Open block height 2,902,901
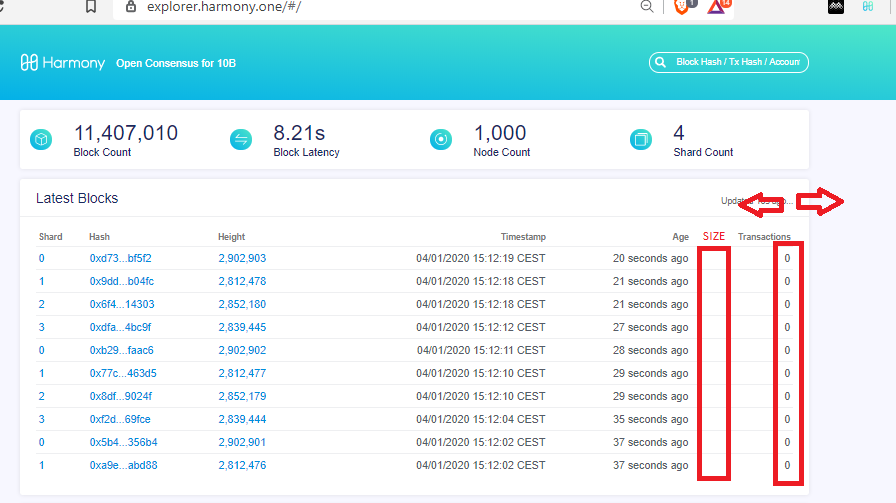Image resolution: width=896 pixels, height=503 pixels. click(242, 442)
